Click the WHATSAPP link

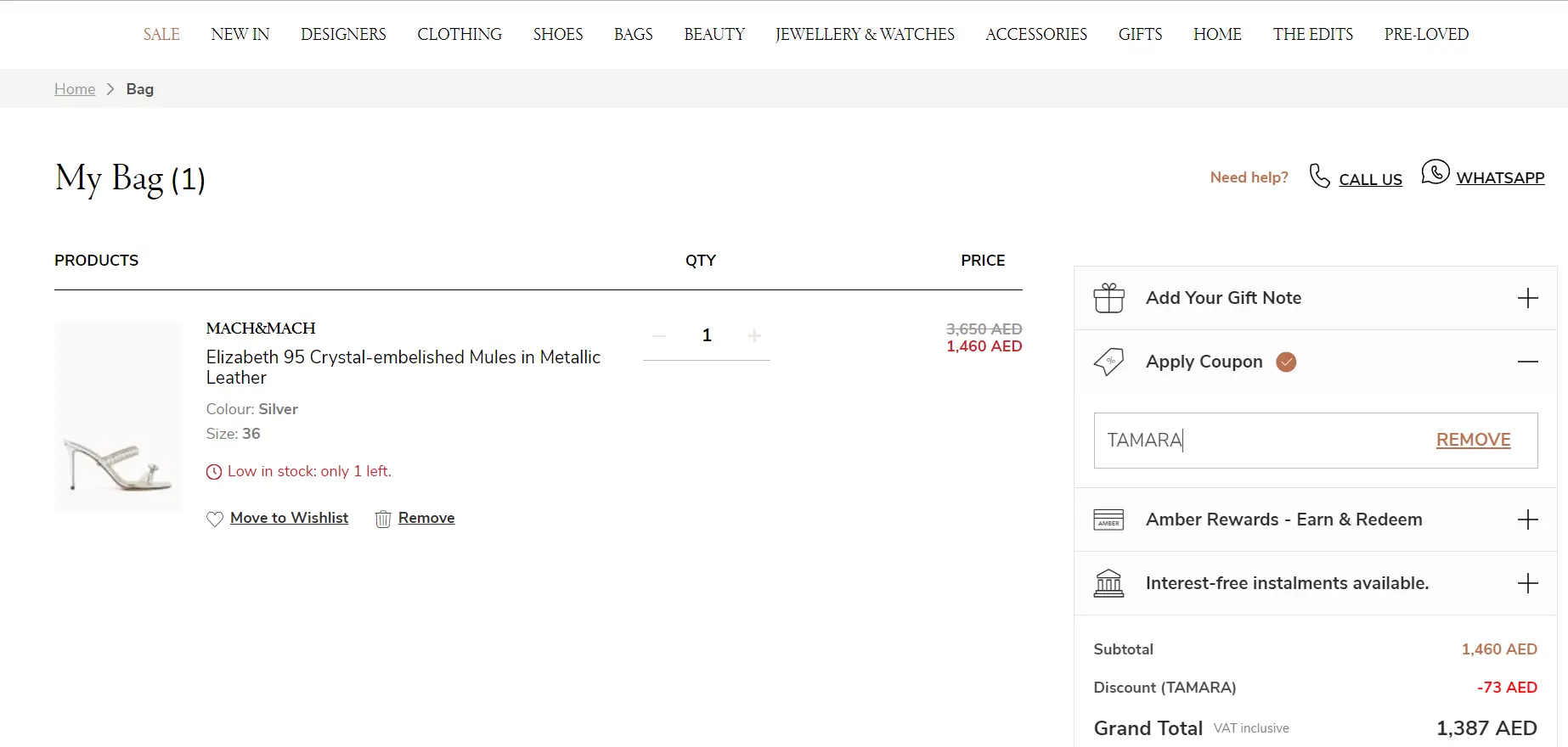point(1500,177)
